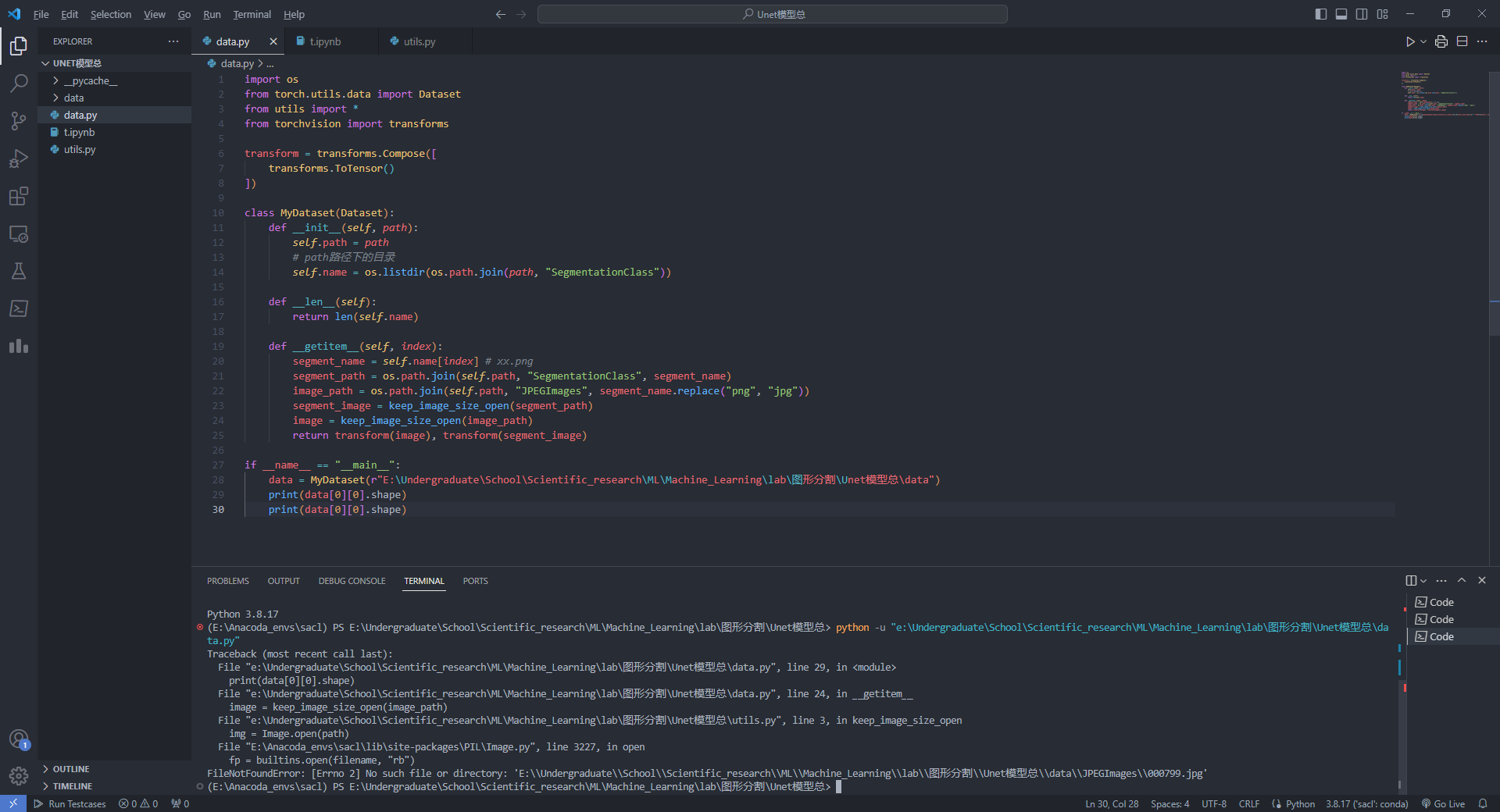Open the Extensions view

click(x=19, y=196)
